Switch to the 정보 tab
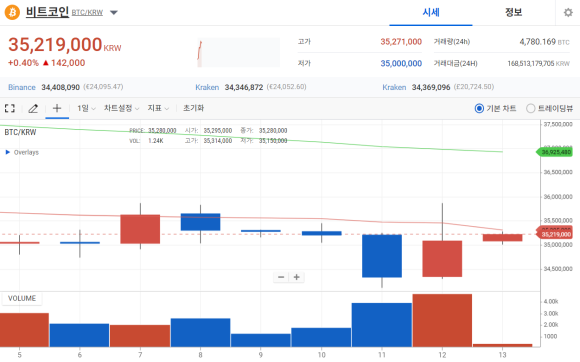Screen dimensions: 580x362 pyautogui.click(x=513, y=13)
